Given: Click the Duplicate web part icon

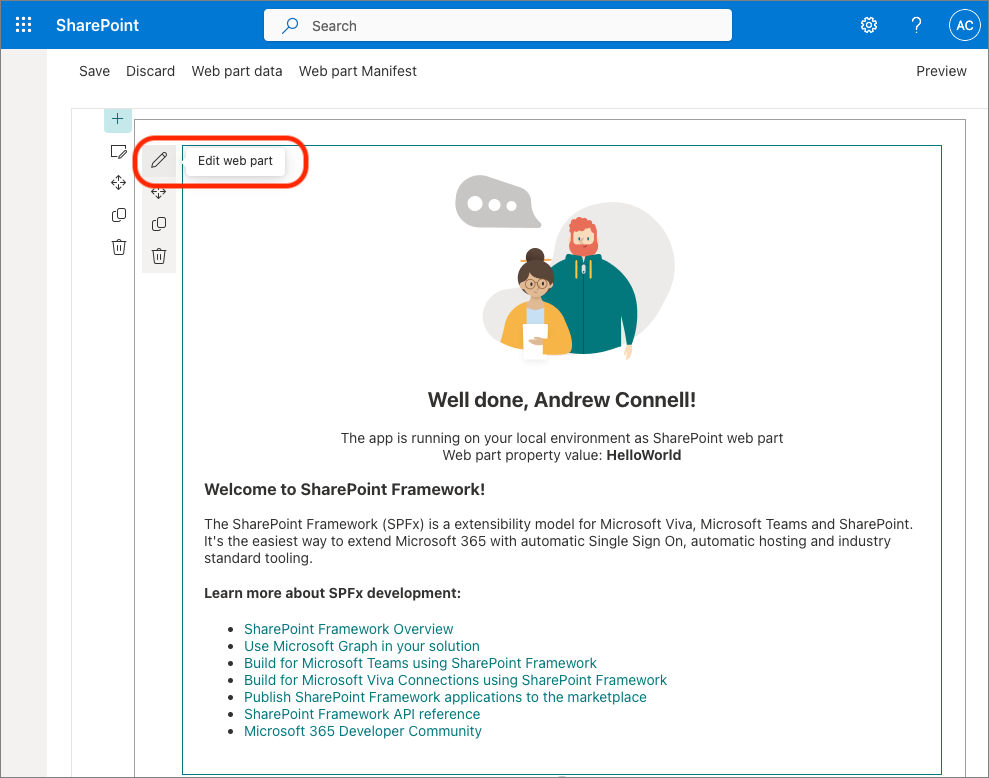Looking at the screenshot, I should [159, 224].
